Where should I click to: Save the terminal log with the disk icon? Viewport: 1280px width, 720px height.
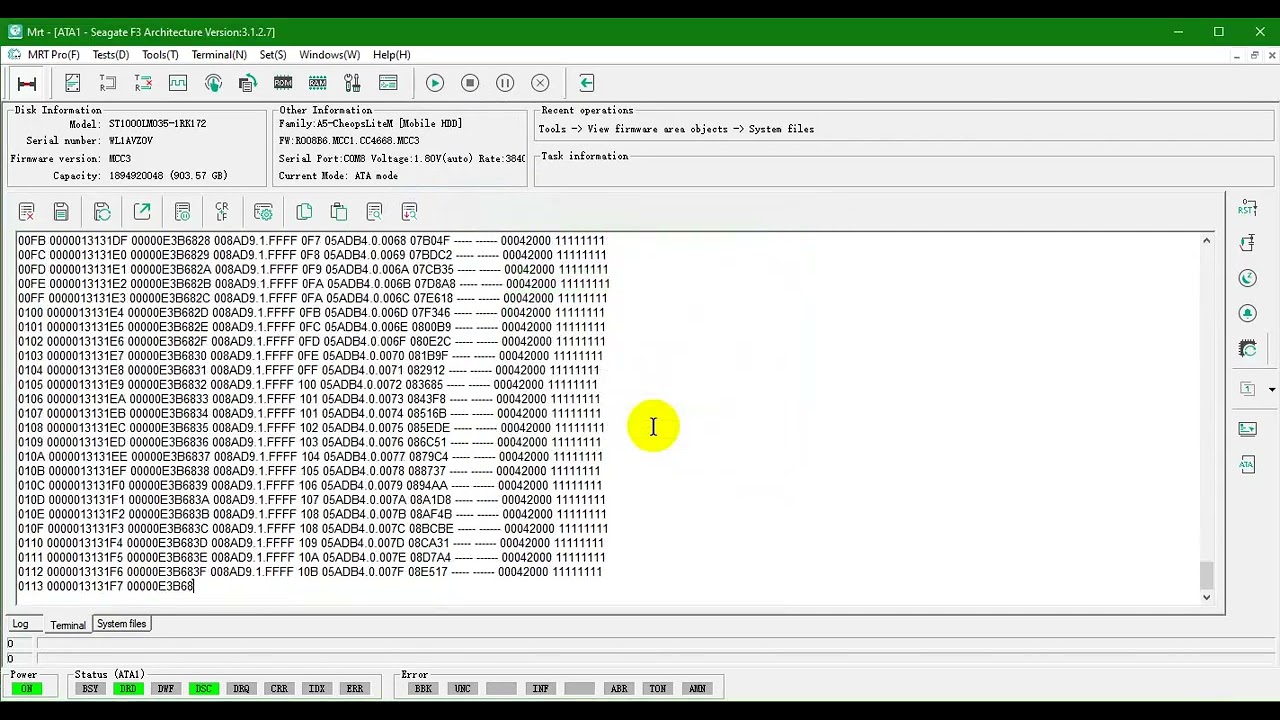tap(61, 212)
